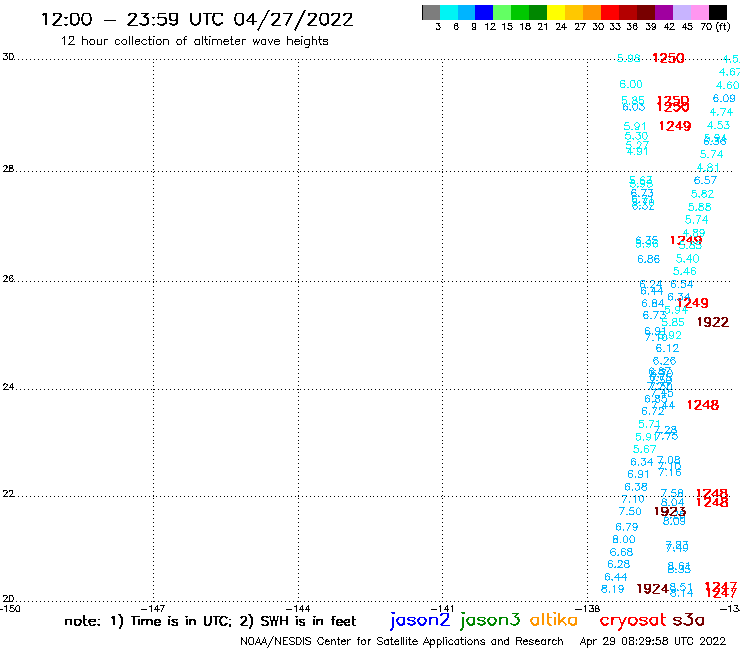740x650 pixels.
Task: Click the wave height value 6.28
Action: click(x=619, y=565)
